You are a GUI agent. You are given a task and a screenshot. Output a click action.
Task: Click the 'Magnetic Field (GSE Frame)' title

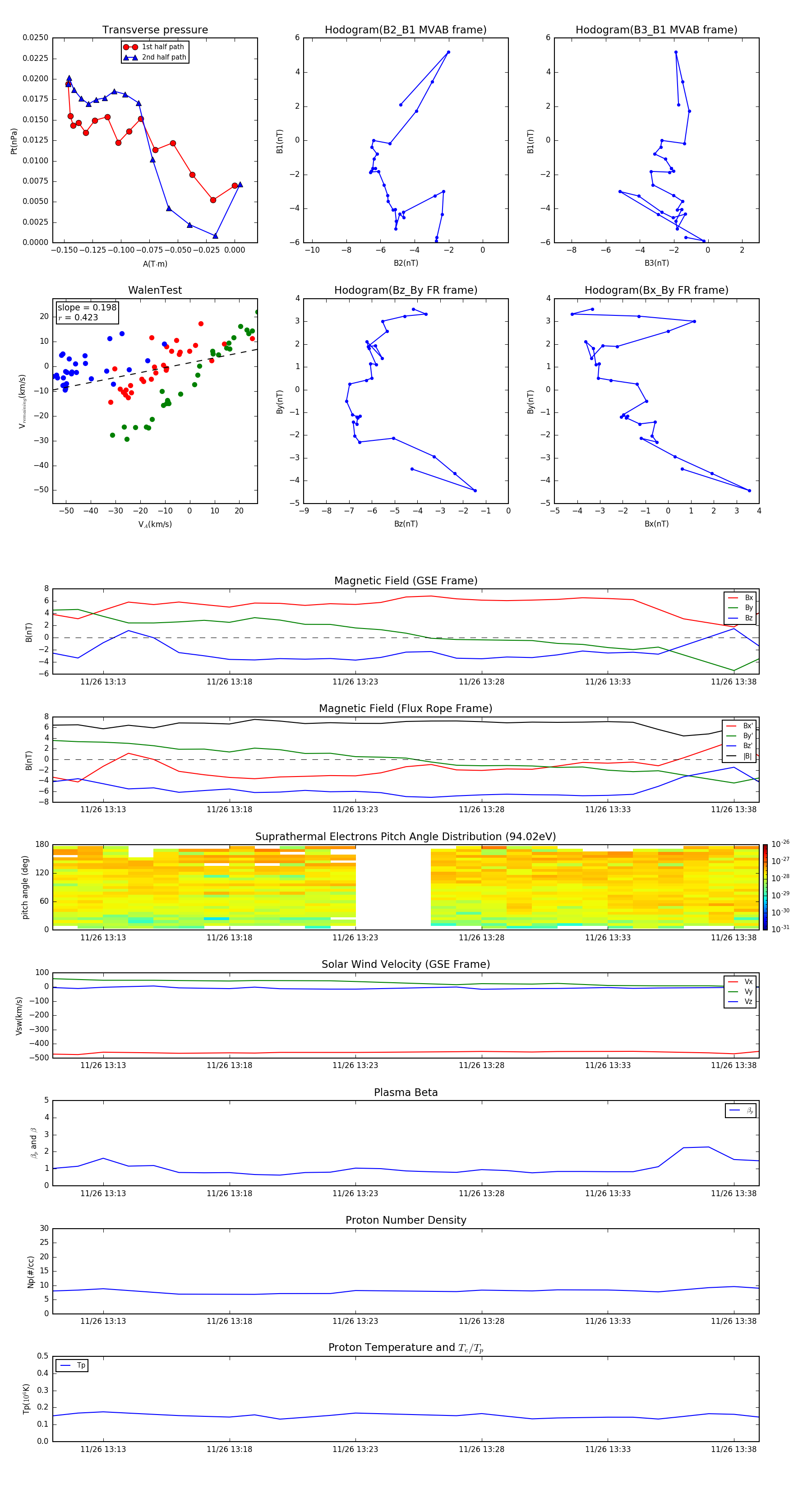(x=406, y=581)
